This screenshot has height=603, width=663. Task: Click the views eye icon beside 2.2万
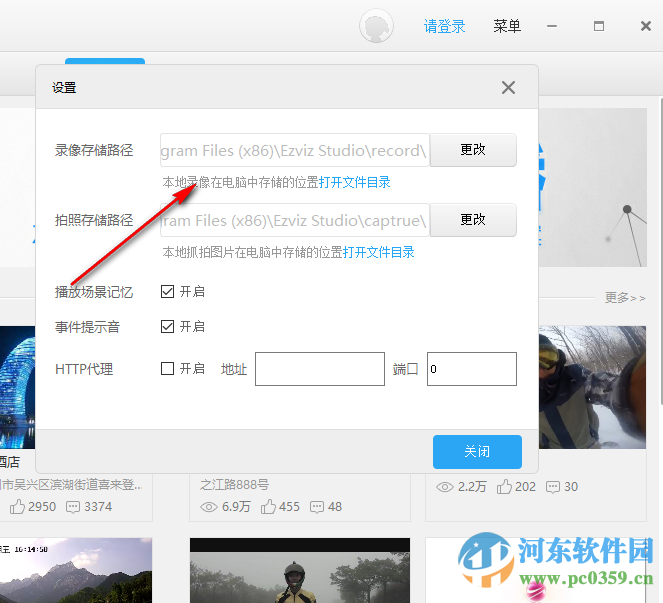point(444,487)
